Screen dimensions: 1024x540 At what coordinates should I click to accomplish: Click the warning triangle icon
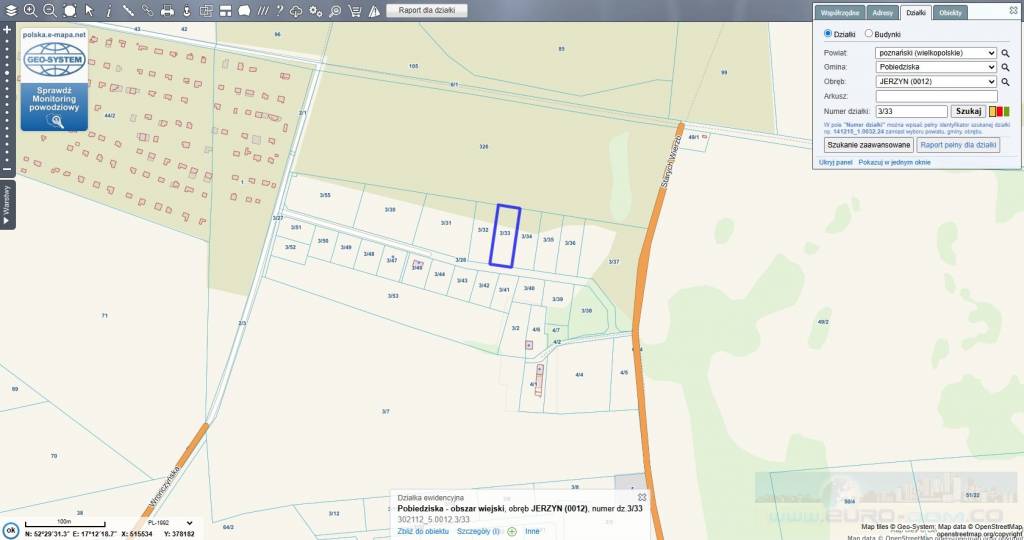point(374,10)
